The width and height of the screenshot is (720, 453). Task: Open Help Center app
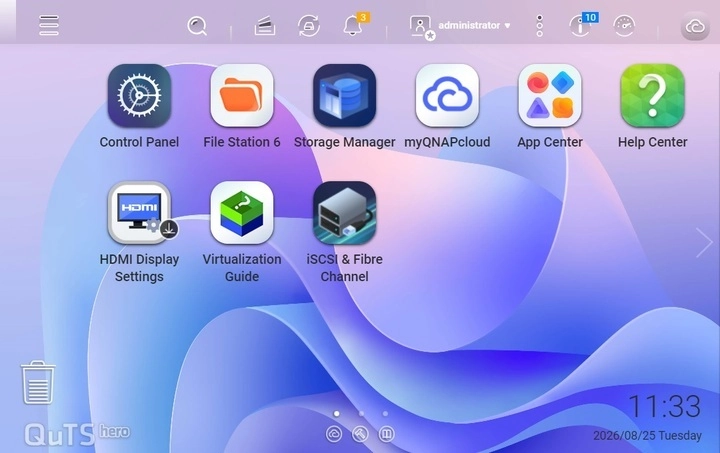tap(652, 95)
